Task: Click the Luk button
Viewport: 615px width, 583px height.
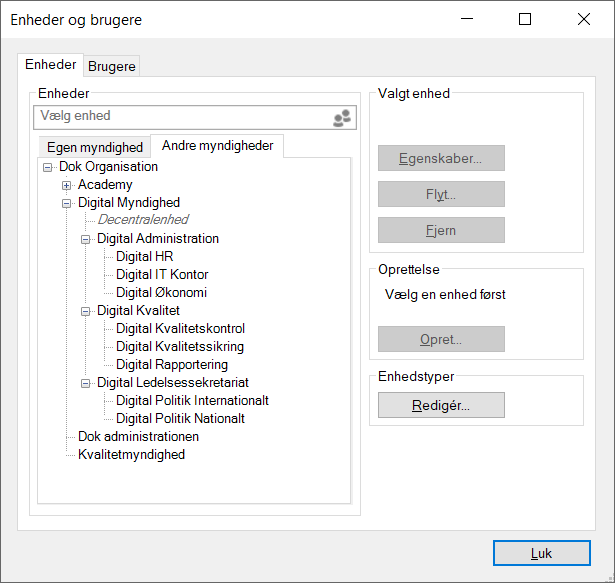Action: pyautogui.click(x=540, y=553)
